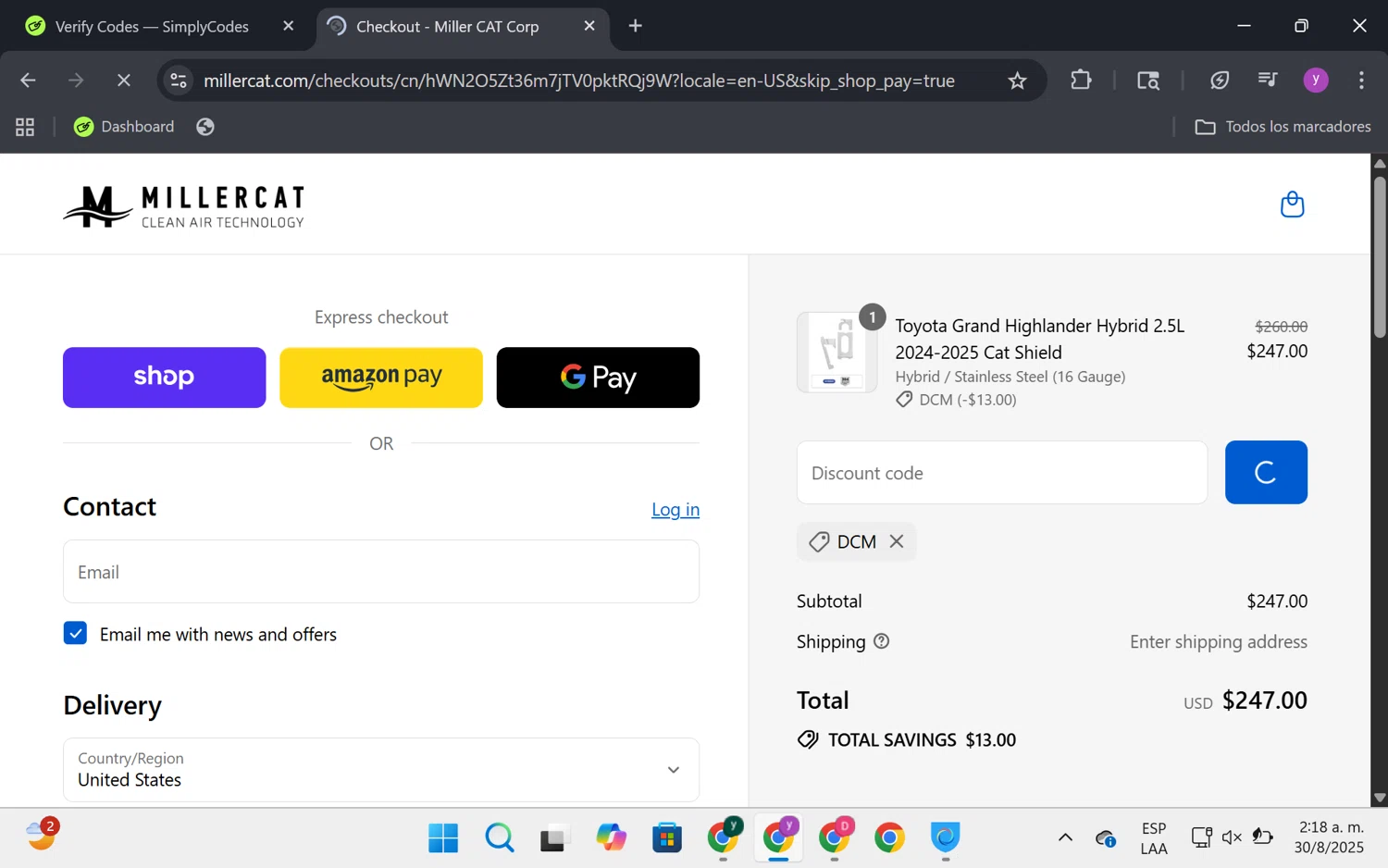Click the shipping help question mark icon
Screen dimensions: 1388x868
(881, 641)
